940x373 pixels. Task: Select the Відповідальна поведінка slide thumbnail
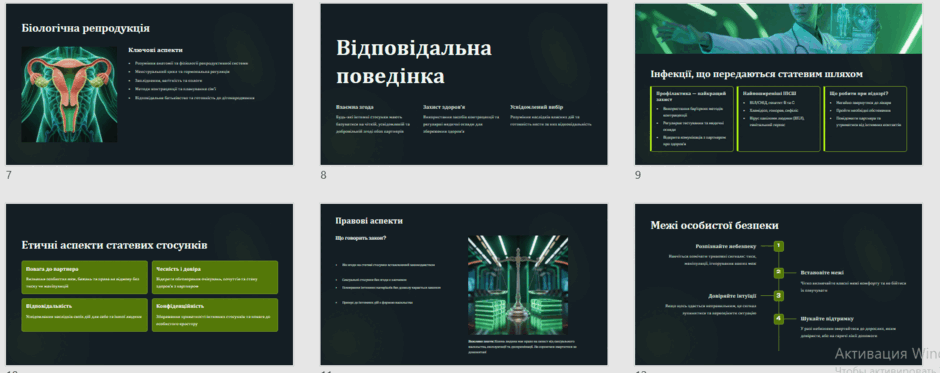(464, 84)
